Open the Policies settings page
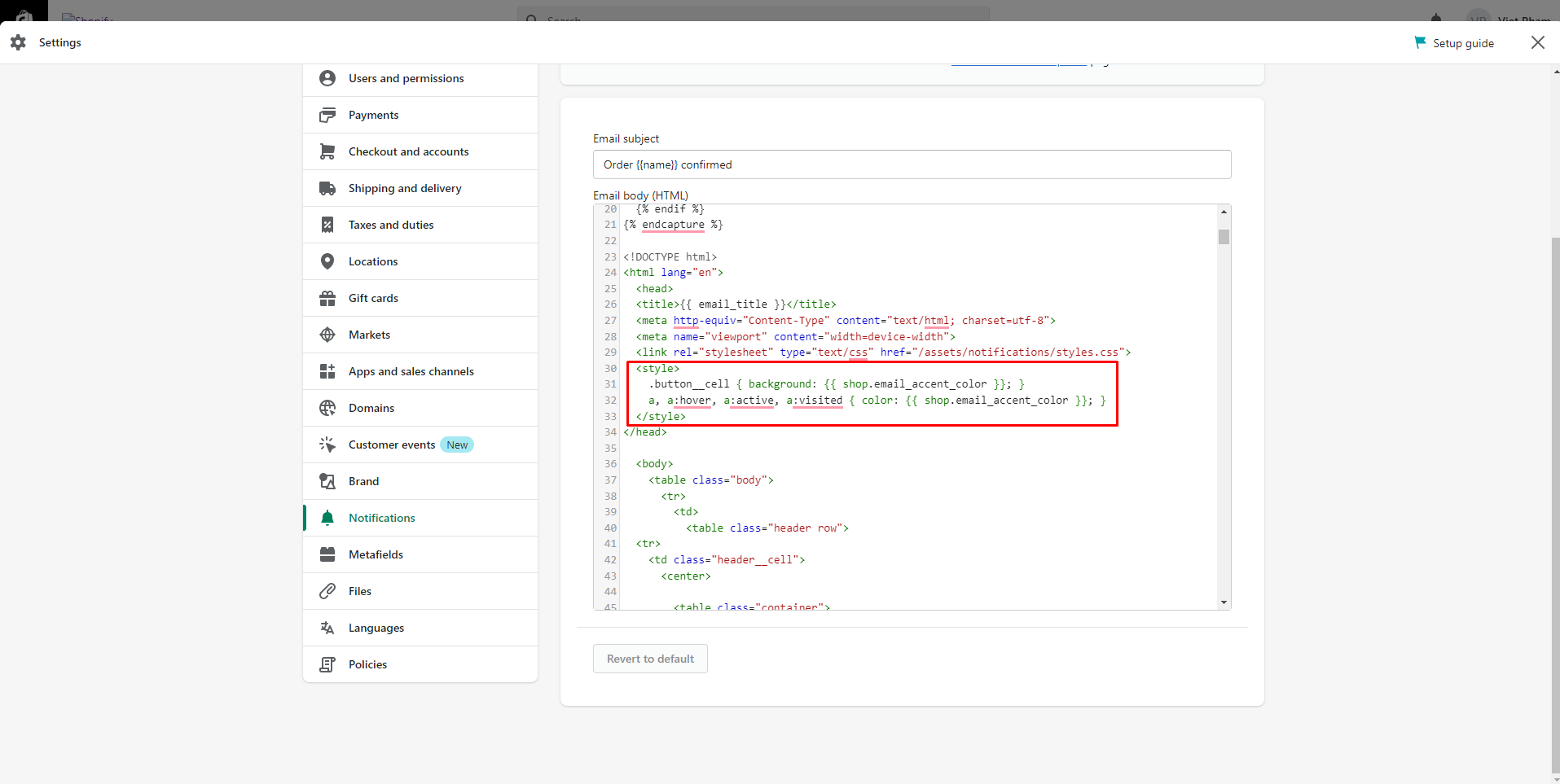 [x=367, y=664]
